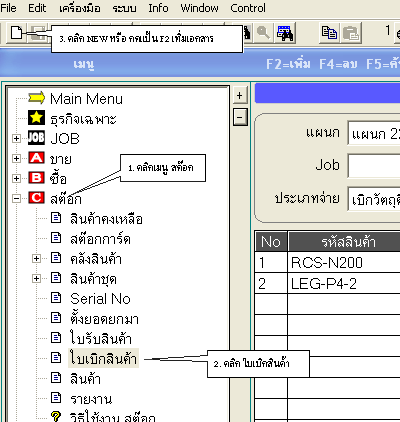Image resolution: width=400 pixels, height=422 pixels.
Task: Click the yellow arrow Main Menu icon
Action: click(x=37, y=98)
